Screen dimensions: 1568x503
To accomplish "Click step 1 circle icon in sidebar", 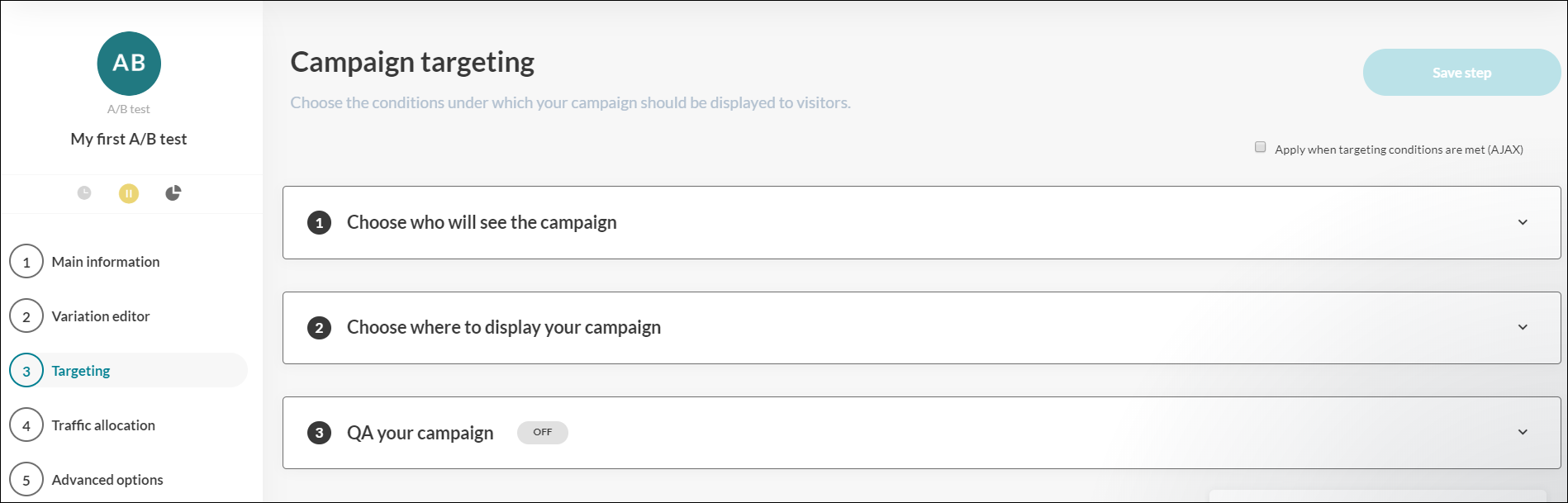I will point(26,262).
